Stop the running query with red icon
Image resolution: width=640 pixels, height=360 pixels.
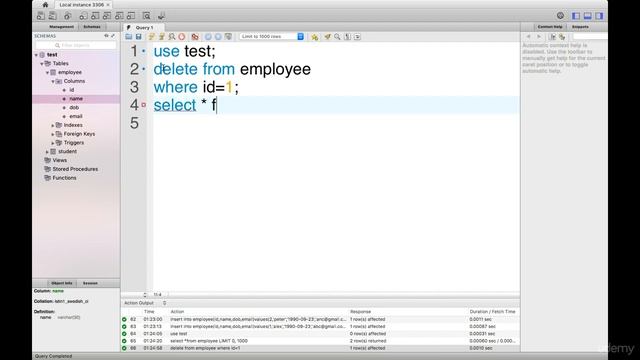coord(182,37)
